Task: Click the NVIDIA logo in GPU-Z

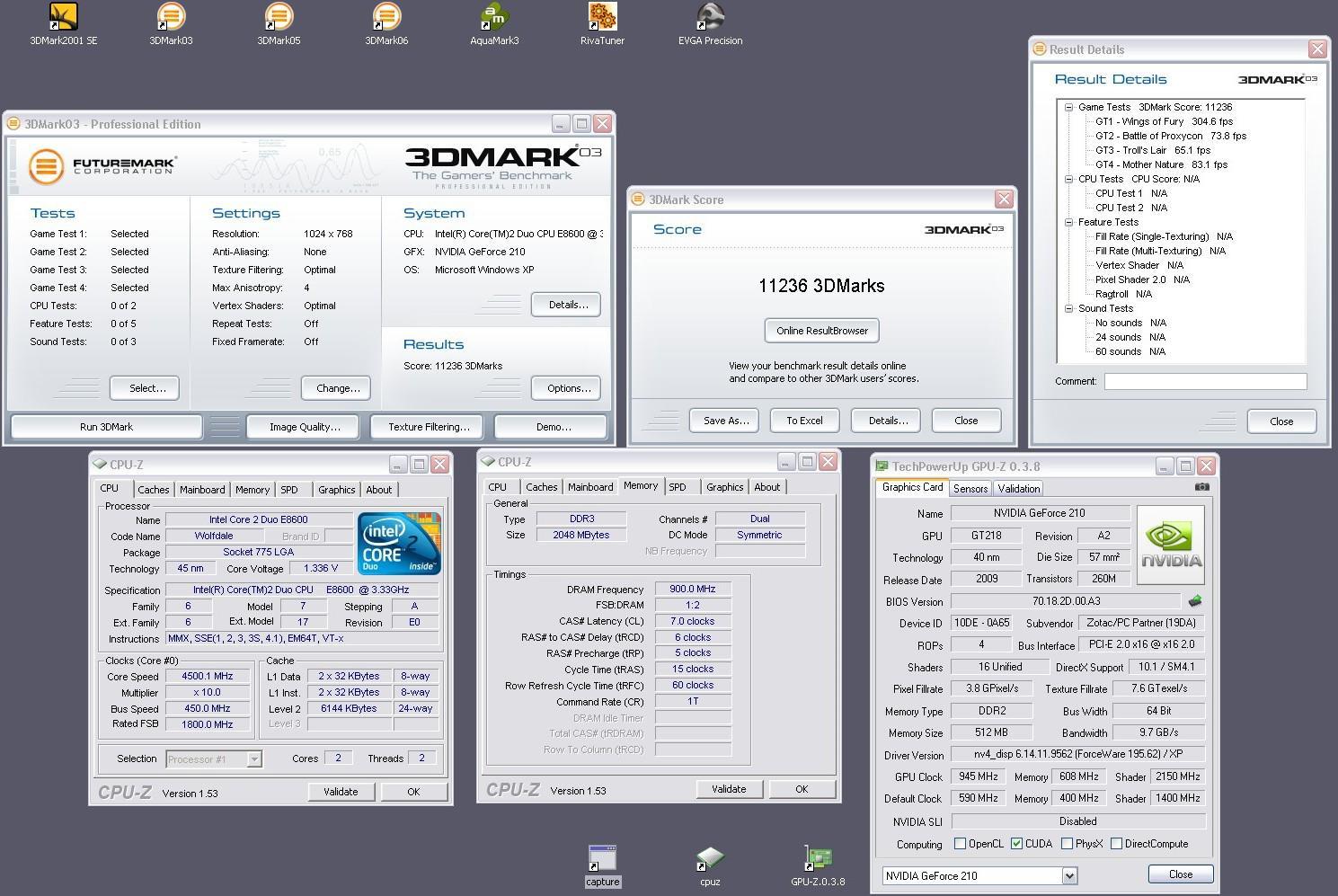Action: [x=1171, y=546]
